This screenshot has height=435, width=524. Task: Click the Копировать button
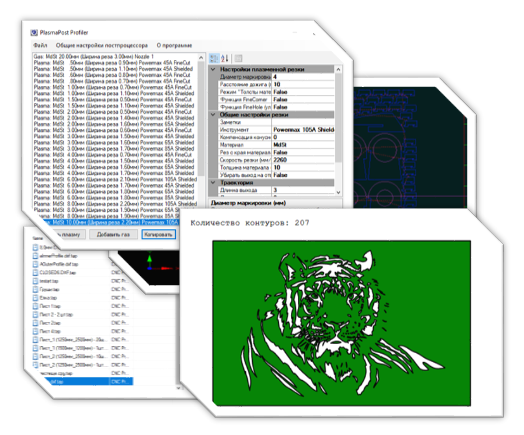(158, 234)
